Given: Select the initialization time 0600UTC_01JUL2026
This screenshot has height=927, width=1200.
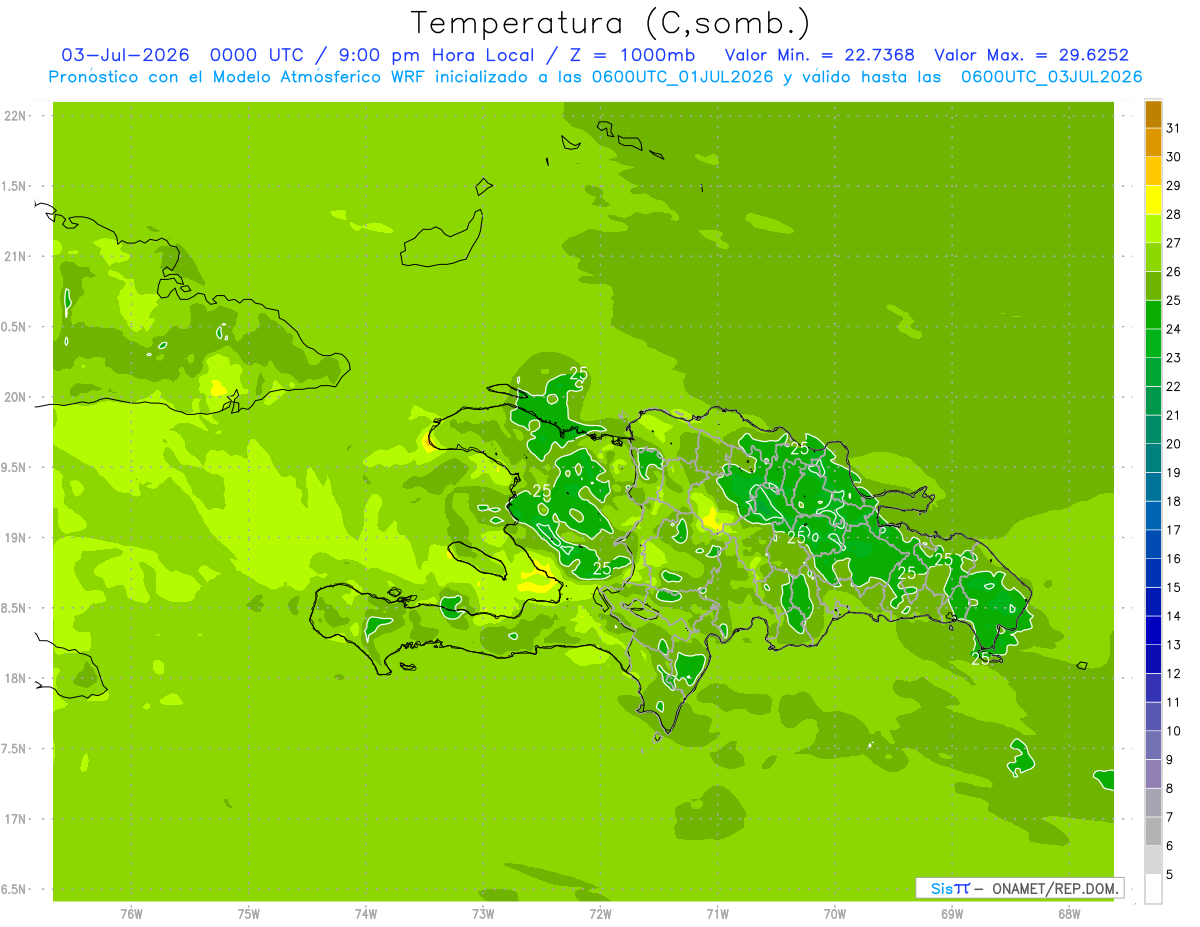Looking at the screenshot, I should 681,77.
